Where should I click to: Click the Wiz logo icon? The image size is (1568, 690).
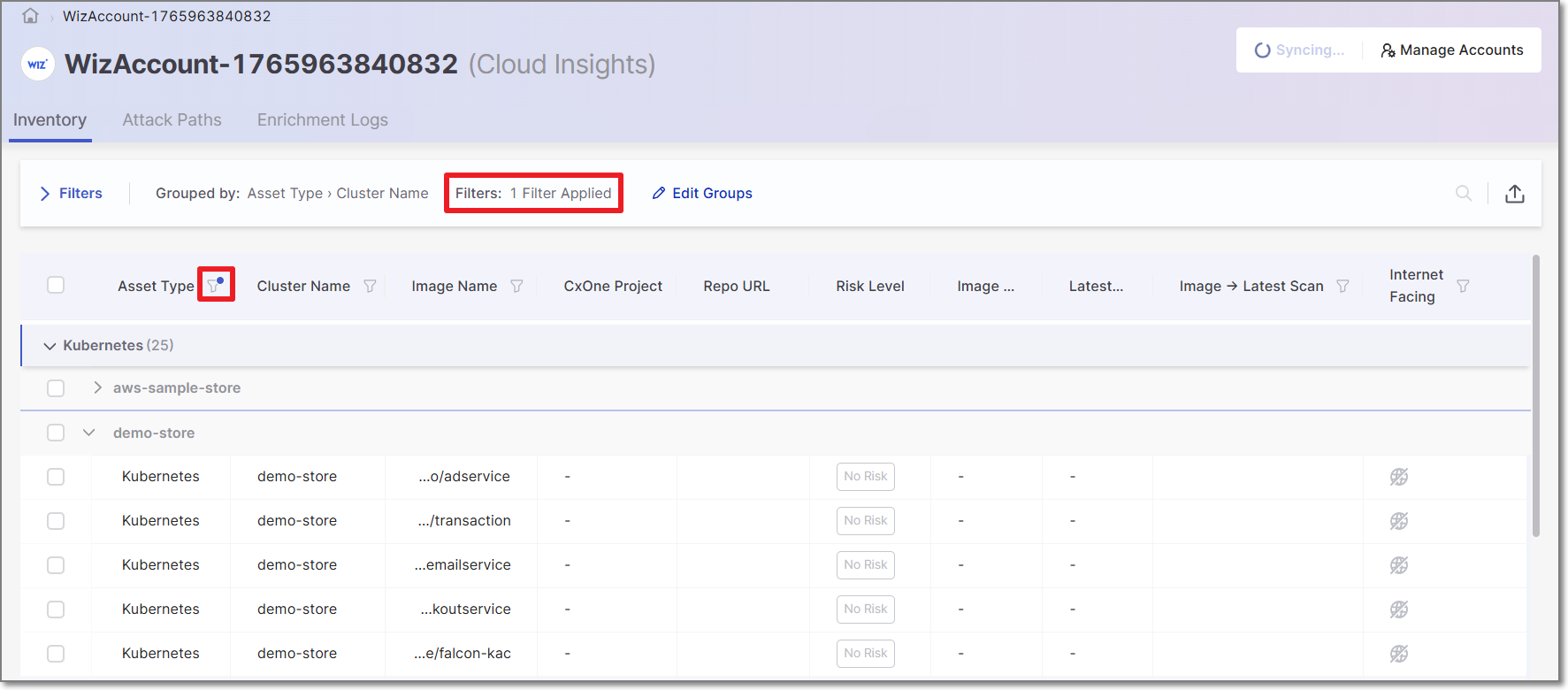coord(38,64)
